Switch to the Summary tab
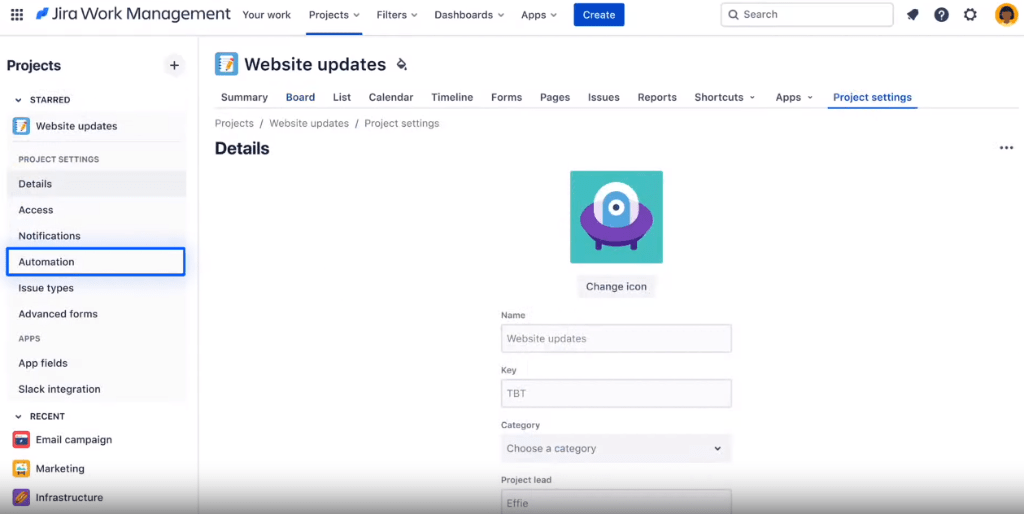 [244, 97]
